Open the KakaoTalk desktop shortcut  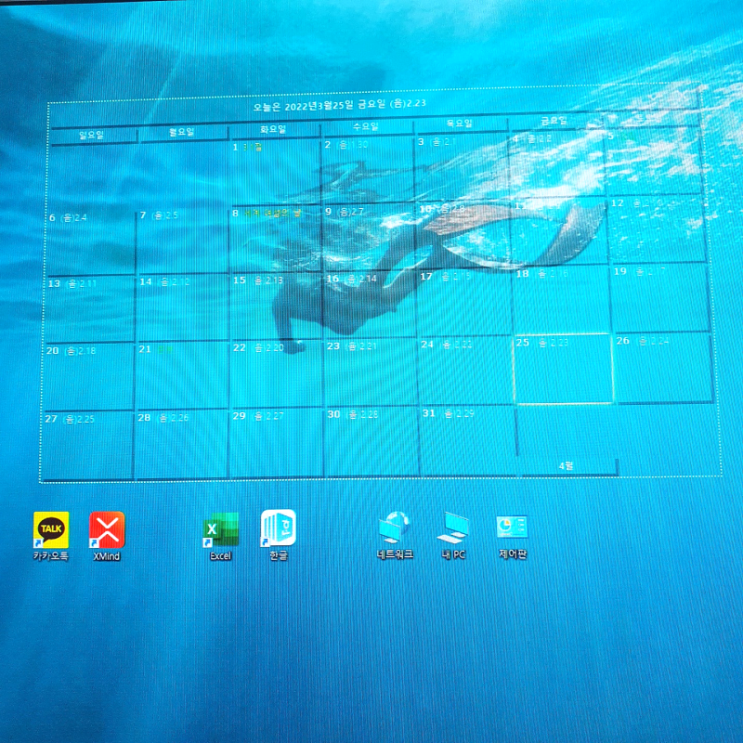51,535
